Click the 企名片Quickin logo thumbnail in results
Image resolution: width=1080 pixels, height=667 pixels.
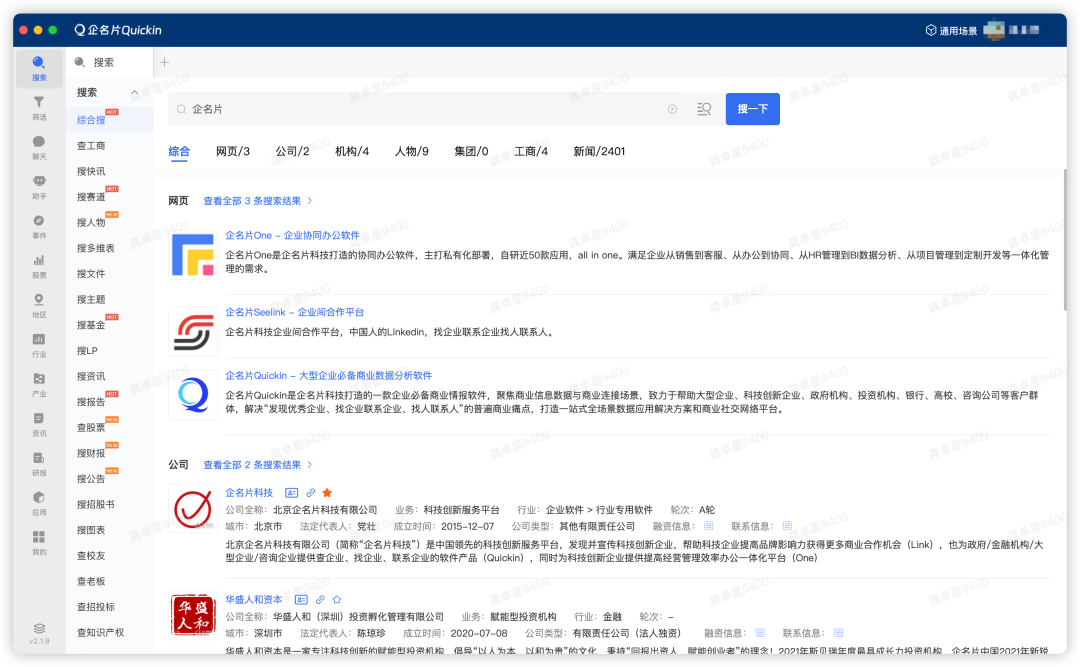coord(193,395)
